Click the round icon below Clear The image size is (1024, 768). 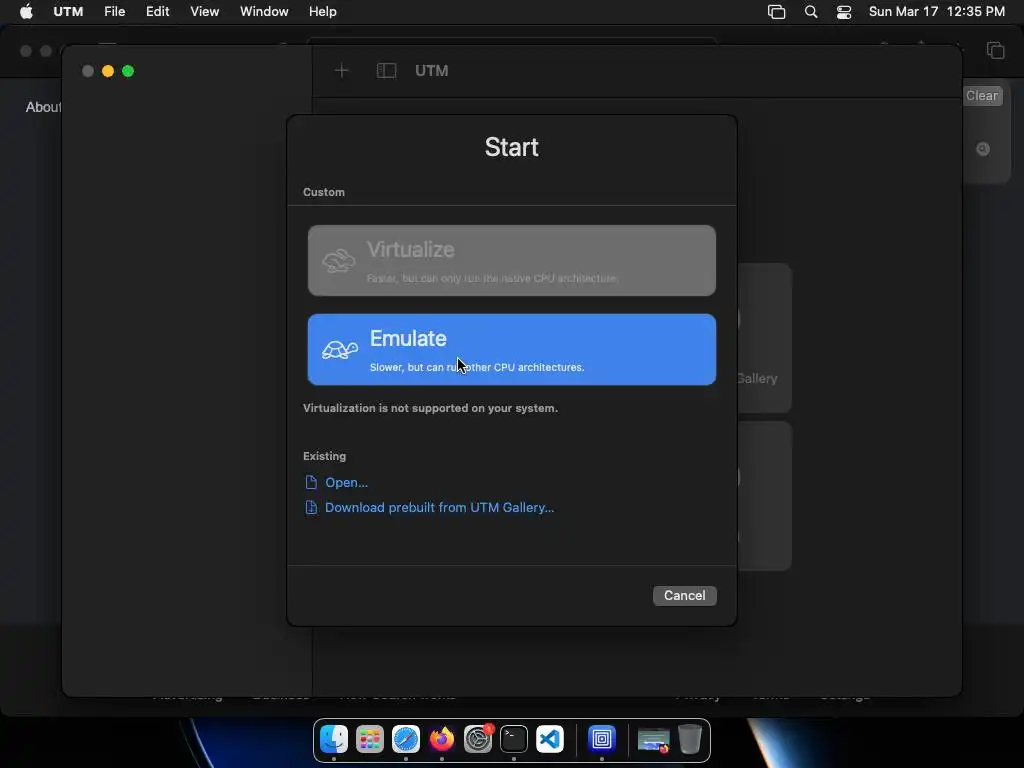coord(983,149)
